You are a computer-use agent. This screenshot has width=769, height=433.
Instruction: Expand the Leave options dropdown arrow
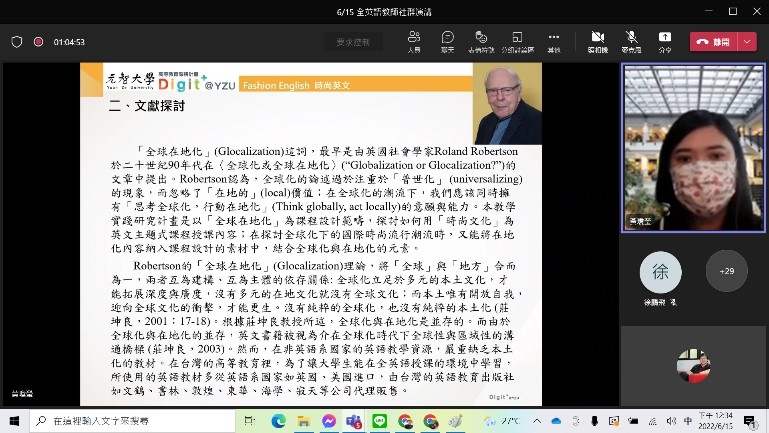(747, 41)
